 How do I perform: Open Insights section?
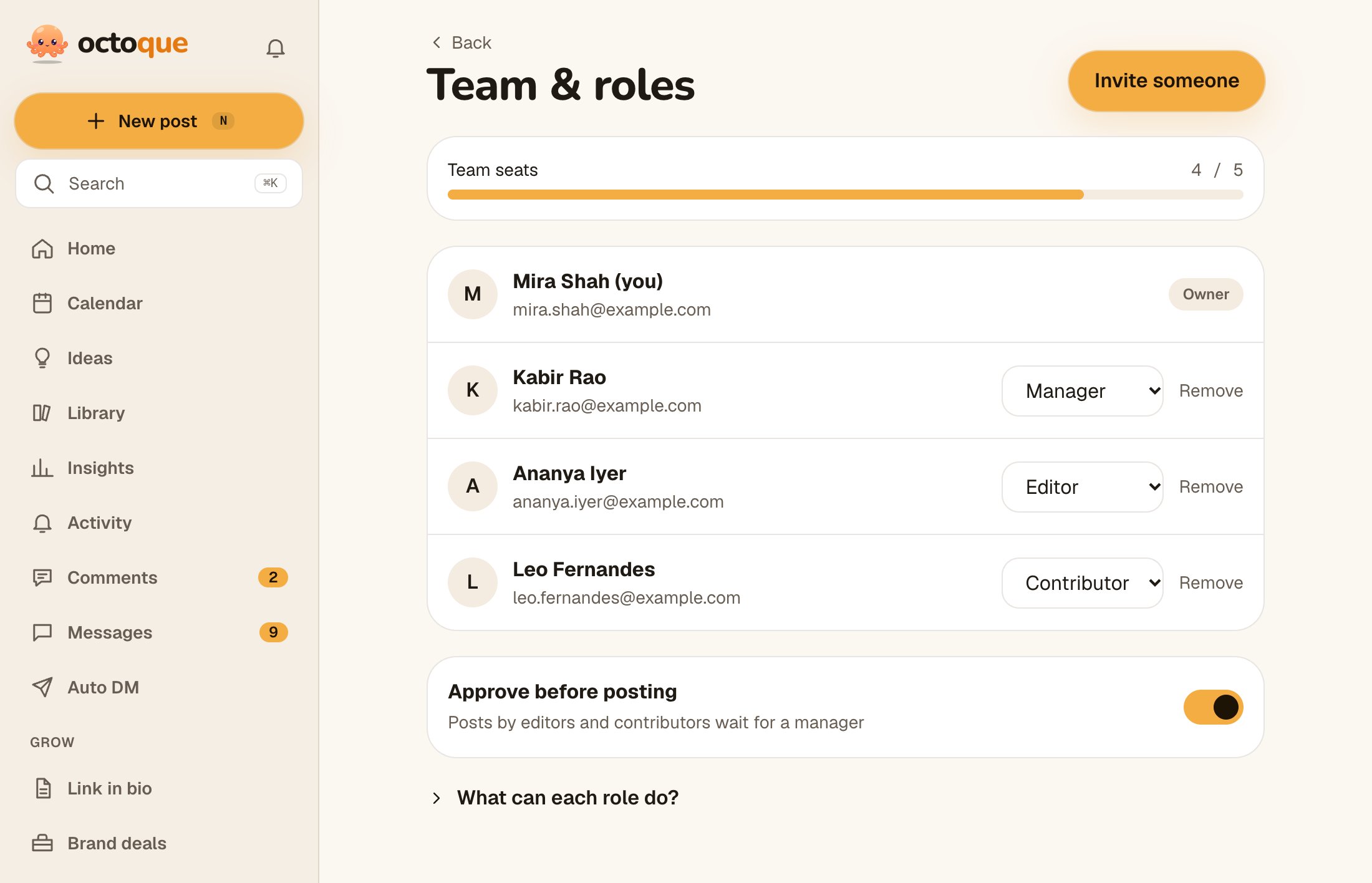pyautogui.click(x=159, y=468)
